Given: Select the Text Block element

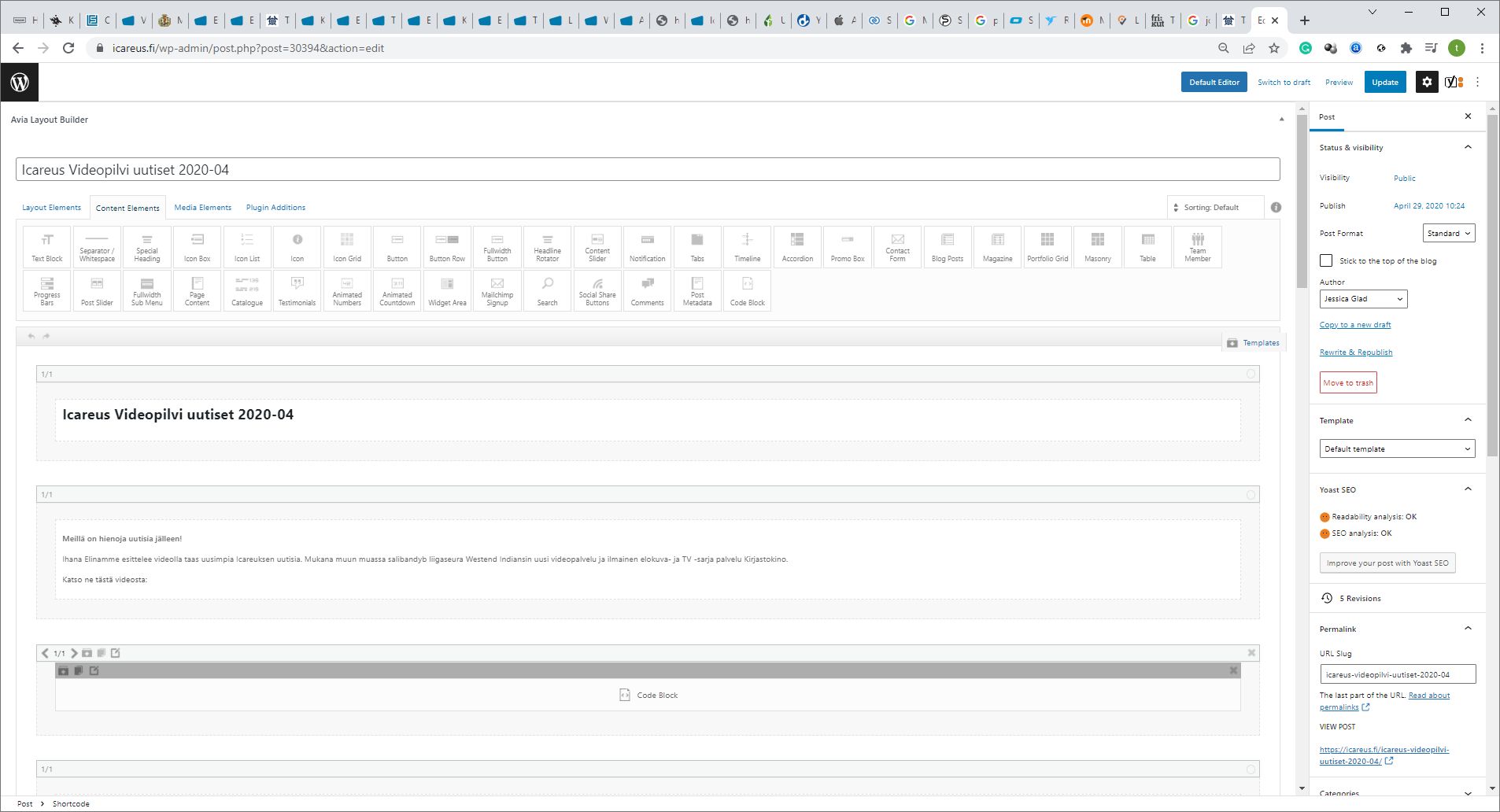Looking at the screenshot, I should pos(47,247).
